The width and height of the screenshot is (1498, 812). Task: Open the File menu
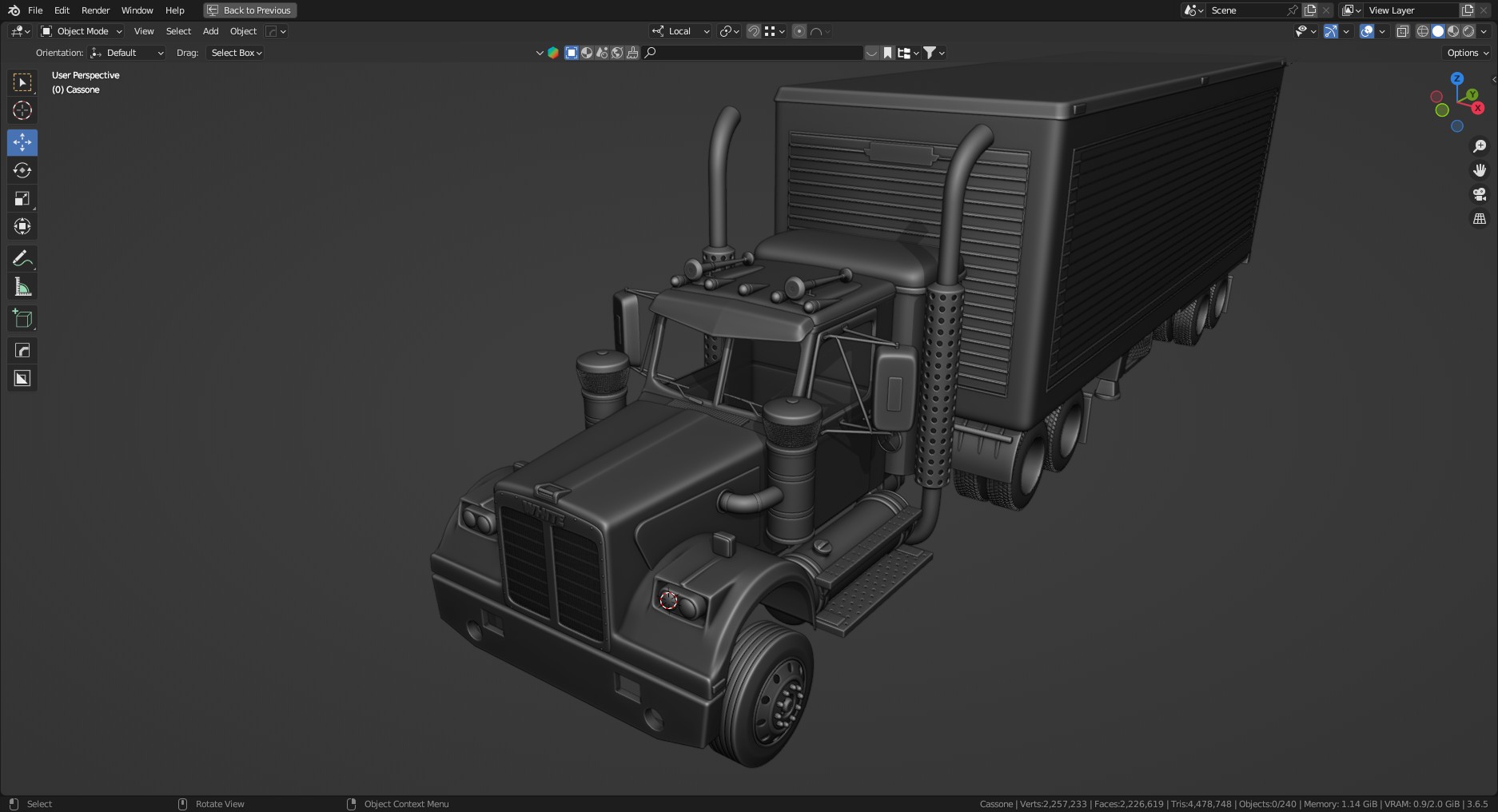(35, 10)
